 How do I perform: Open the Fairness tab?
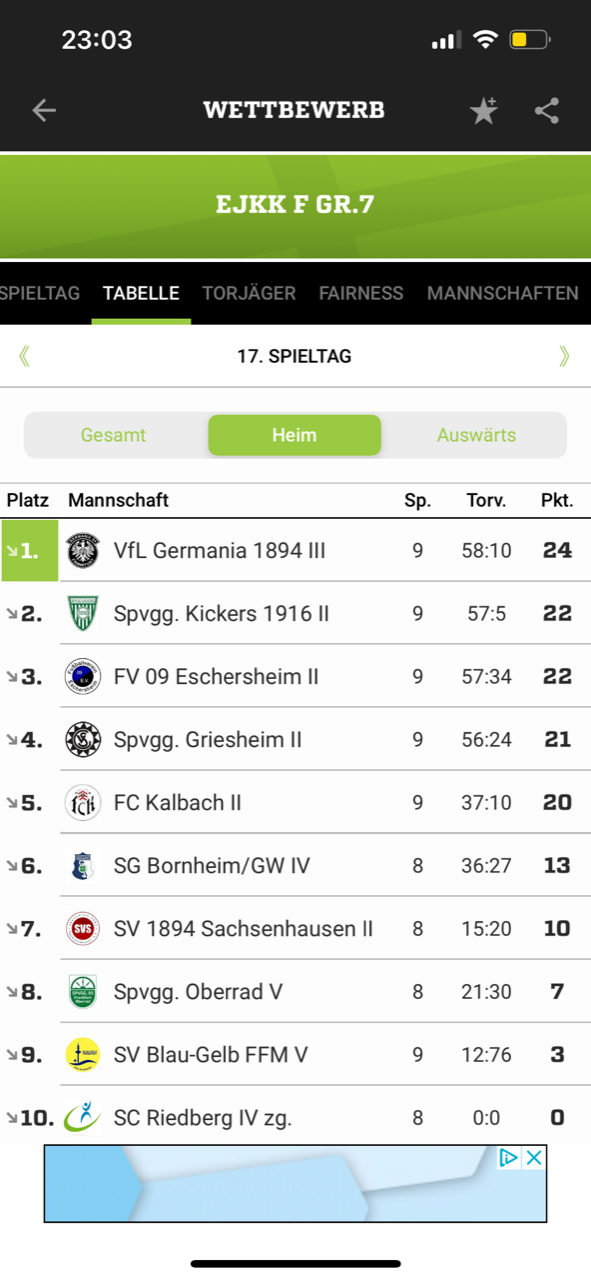tap(361, 293)
